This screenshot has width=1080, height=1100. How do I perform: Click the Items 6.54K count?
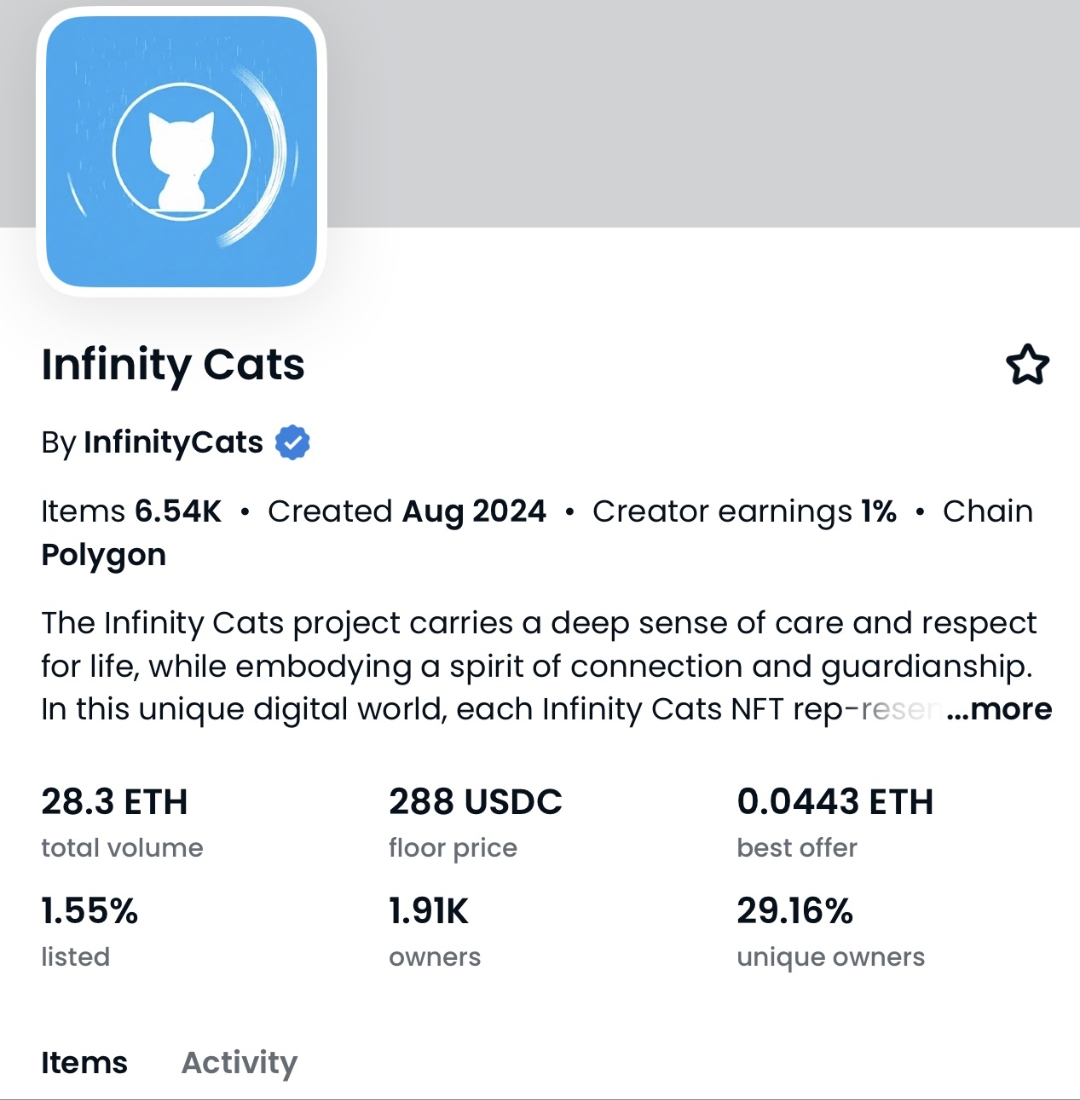[x=131, y=511]
